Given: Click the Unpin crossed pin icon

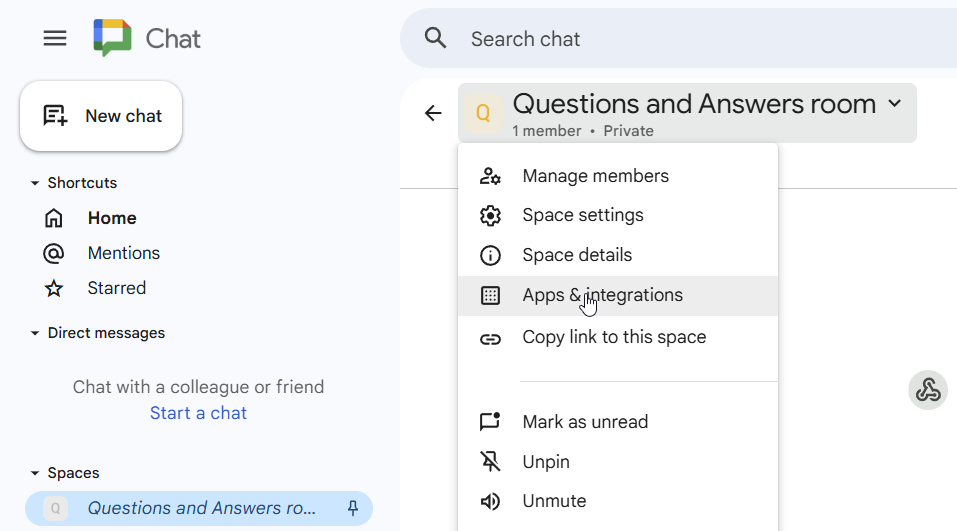Looking at the screenshot, I should (x=490, y=461).
